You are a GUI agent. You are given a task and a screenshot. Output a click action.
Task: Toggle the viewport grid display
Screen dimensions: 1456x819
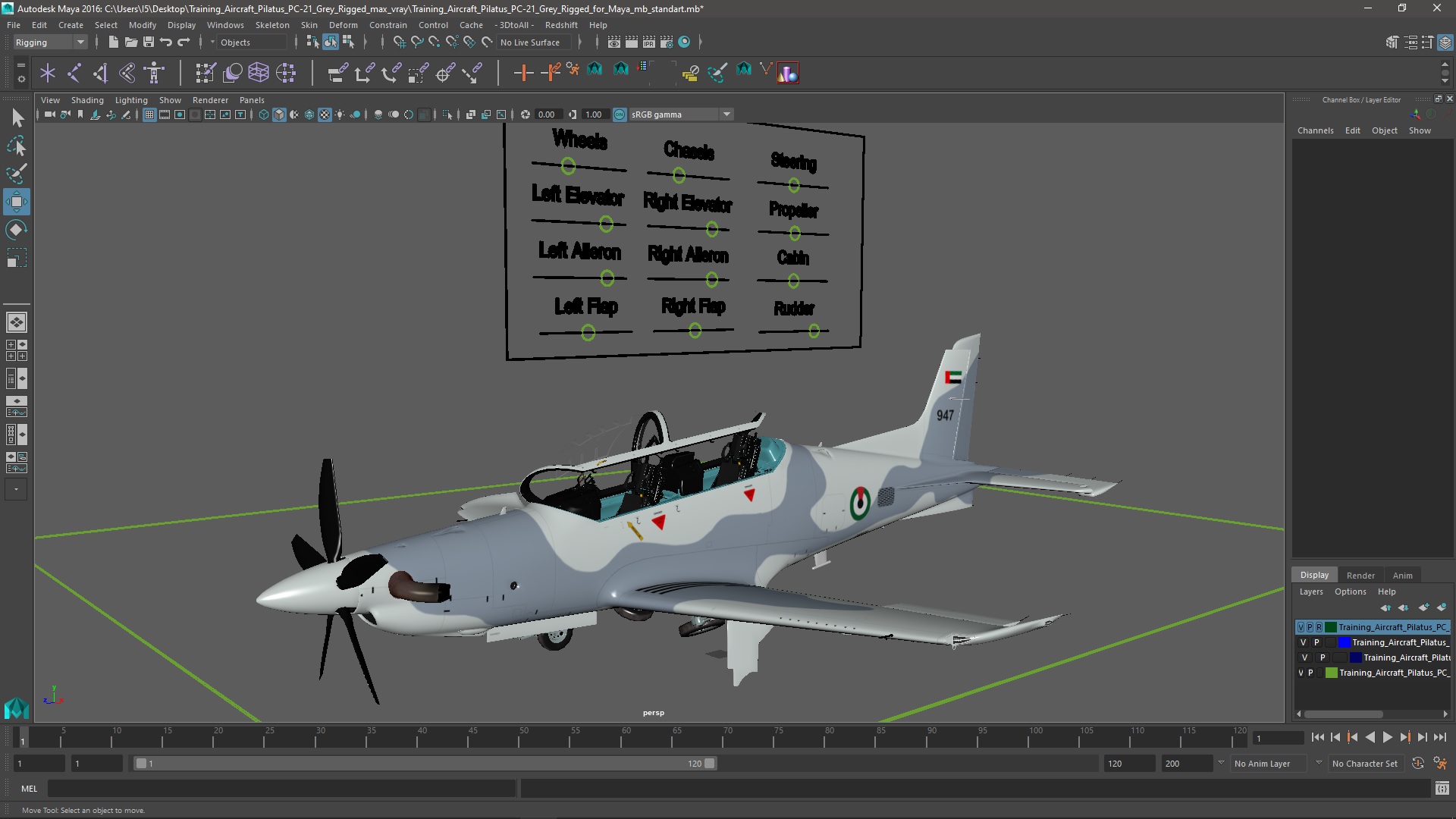[149, 115]
